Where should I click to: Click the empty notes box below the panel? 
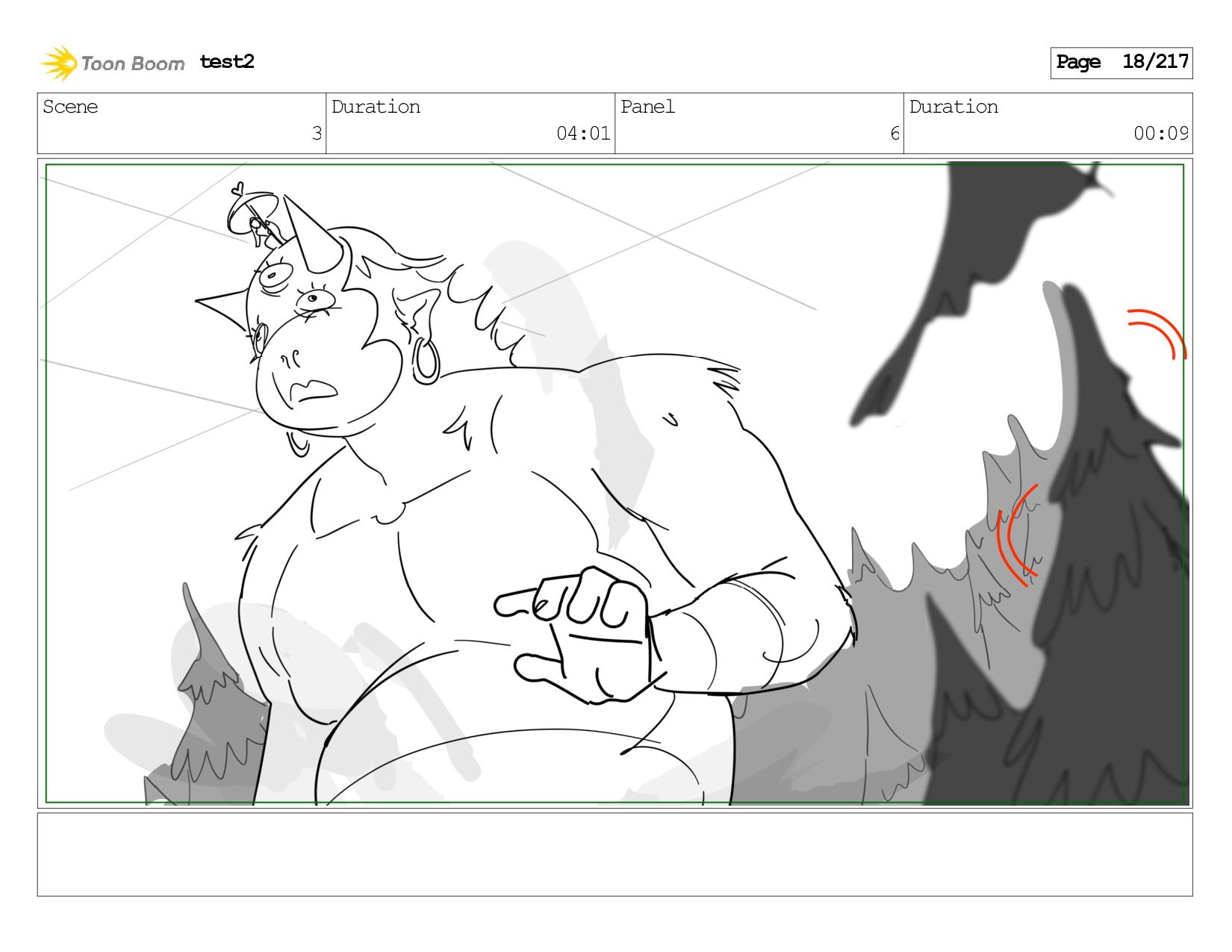(x=615, y=854)
